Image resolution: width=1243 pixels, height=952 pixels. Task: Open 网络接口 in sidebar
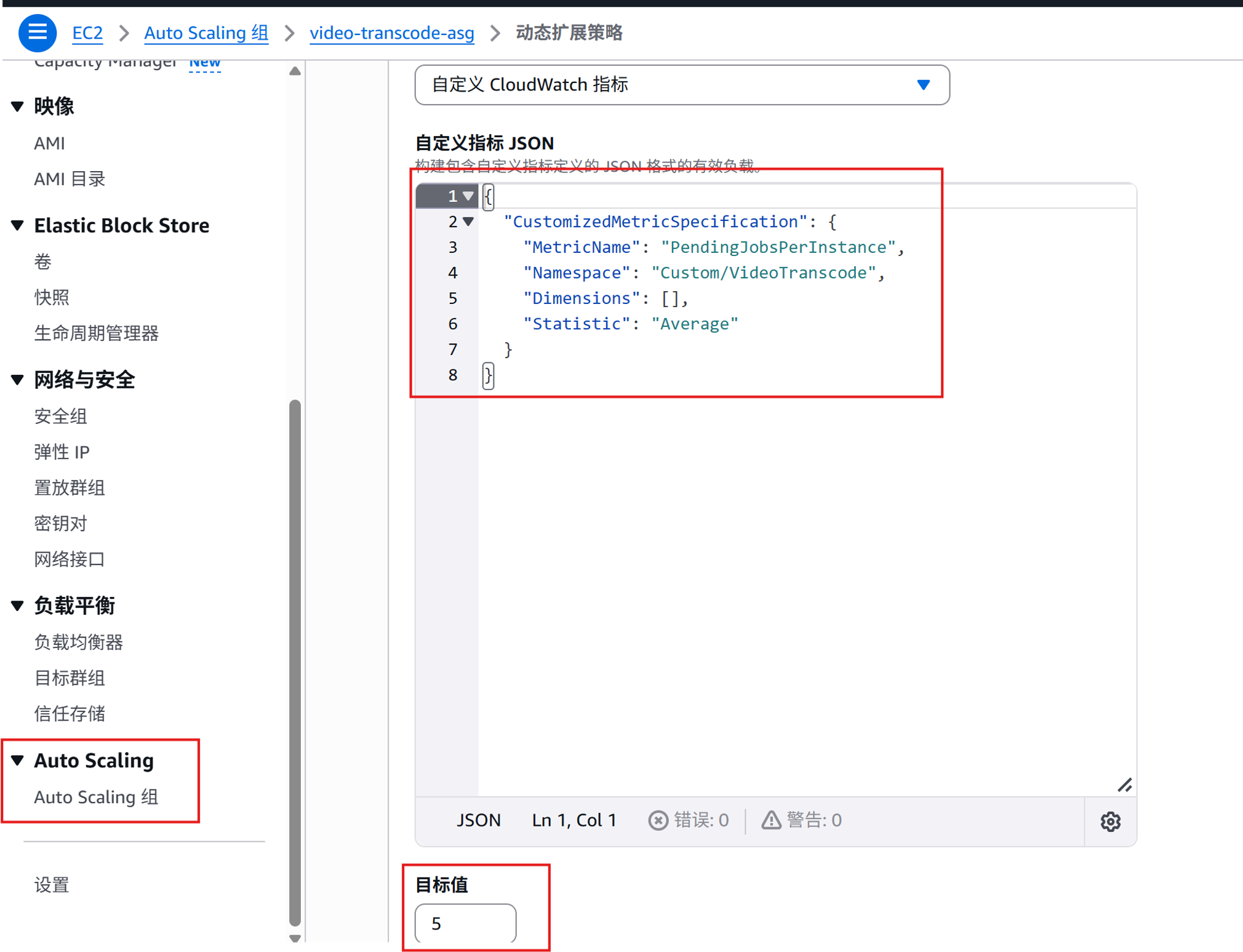coord(70,559)
